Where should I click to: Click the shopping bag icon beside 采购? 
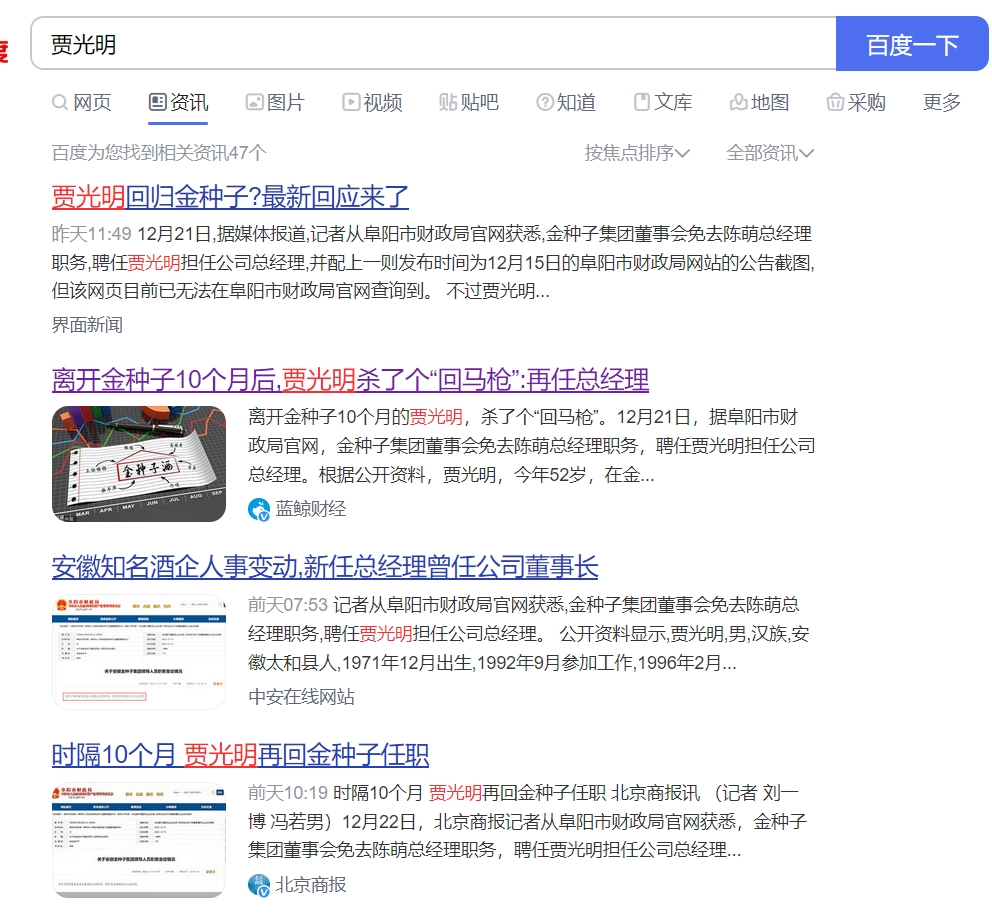point(835,102)
